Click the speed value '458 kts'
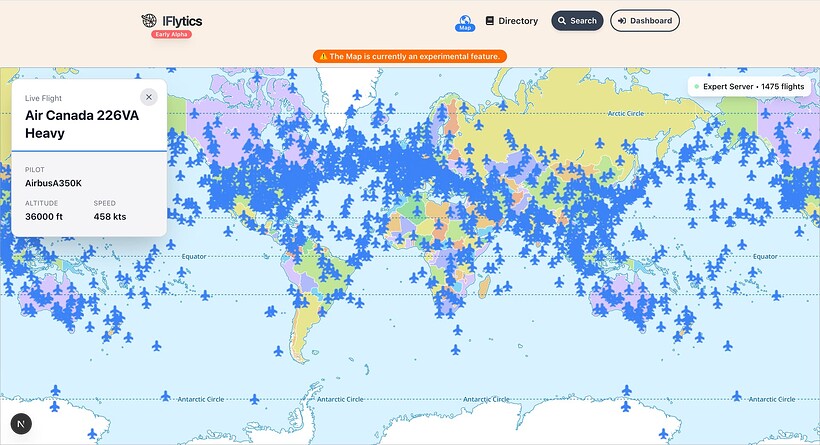Image resolution: width=820 pixels, height=445 pixels. (x=110, y=217)
